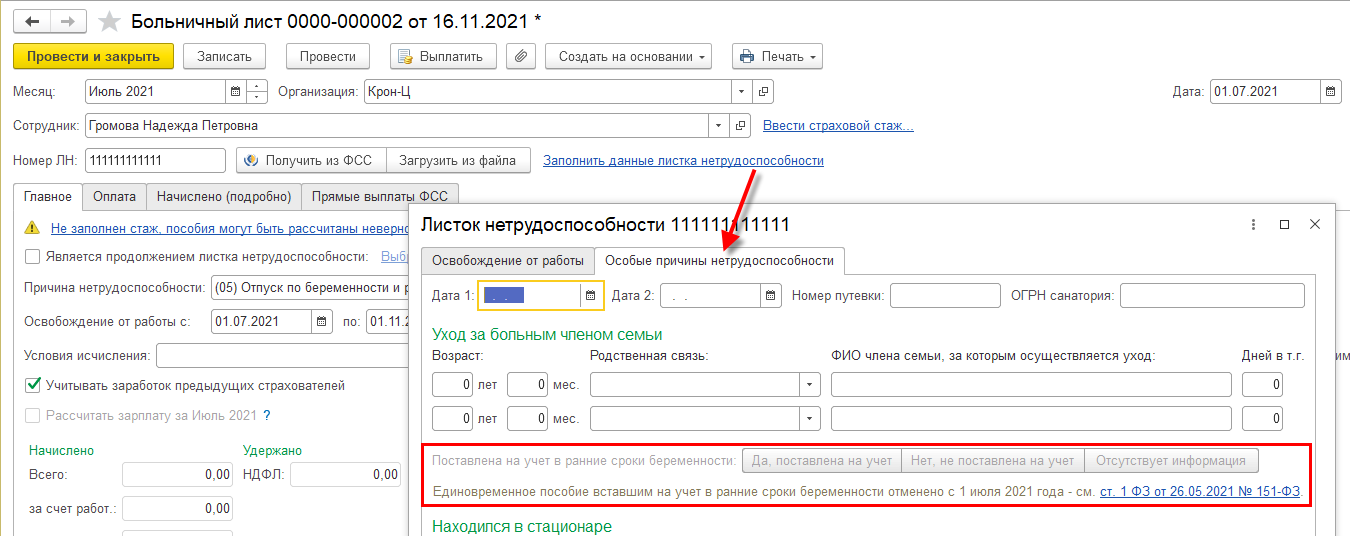Click the Условия исчисления input field
Screen dimensions: 1350x536
point(283,356)
